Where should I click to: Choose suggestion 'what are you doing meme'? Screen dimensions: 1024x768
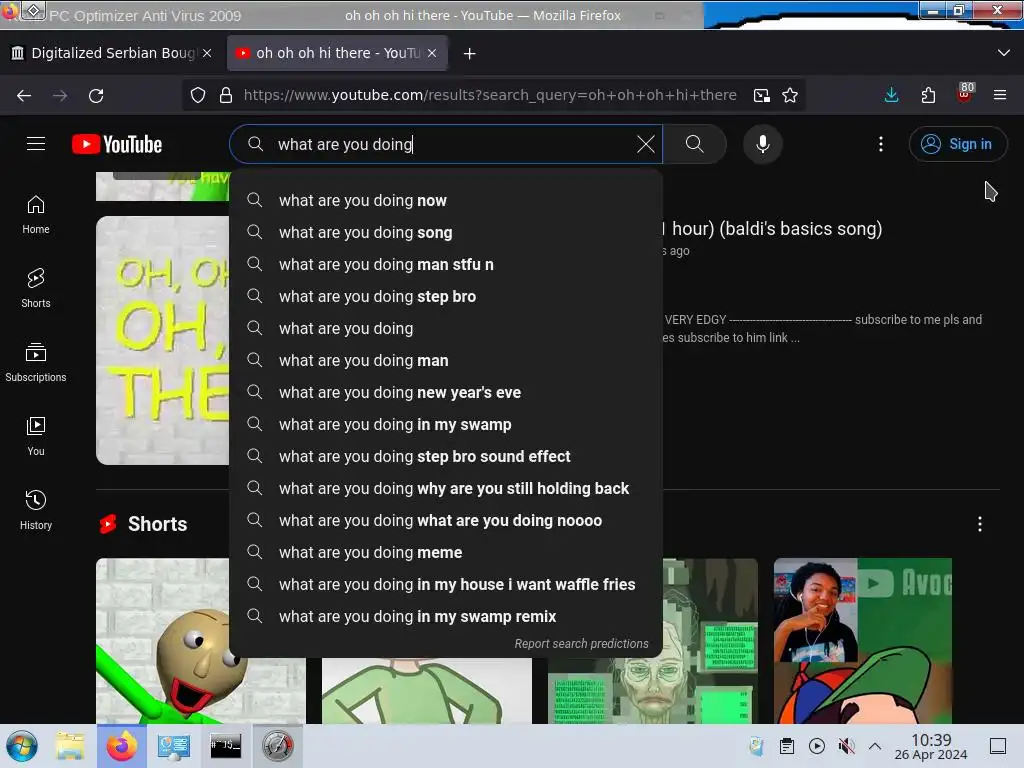click(x=445, y=552)
